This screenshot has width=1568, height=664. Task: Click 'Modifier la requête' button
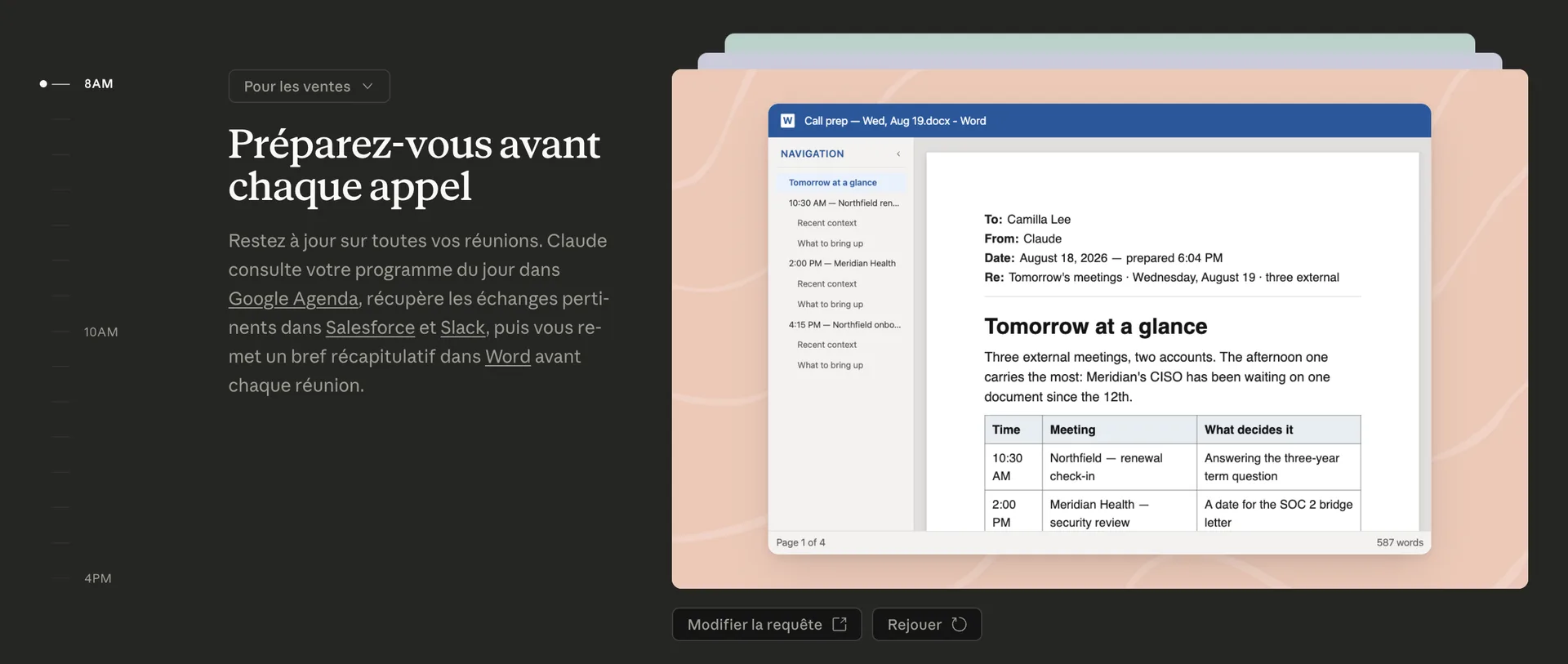(766, 625)
